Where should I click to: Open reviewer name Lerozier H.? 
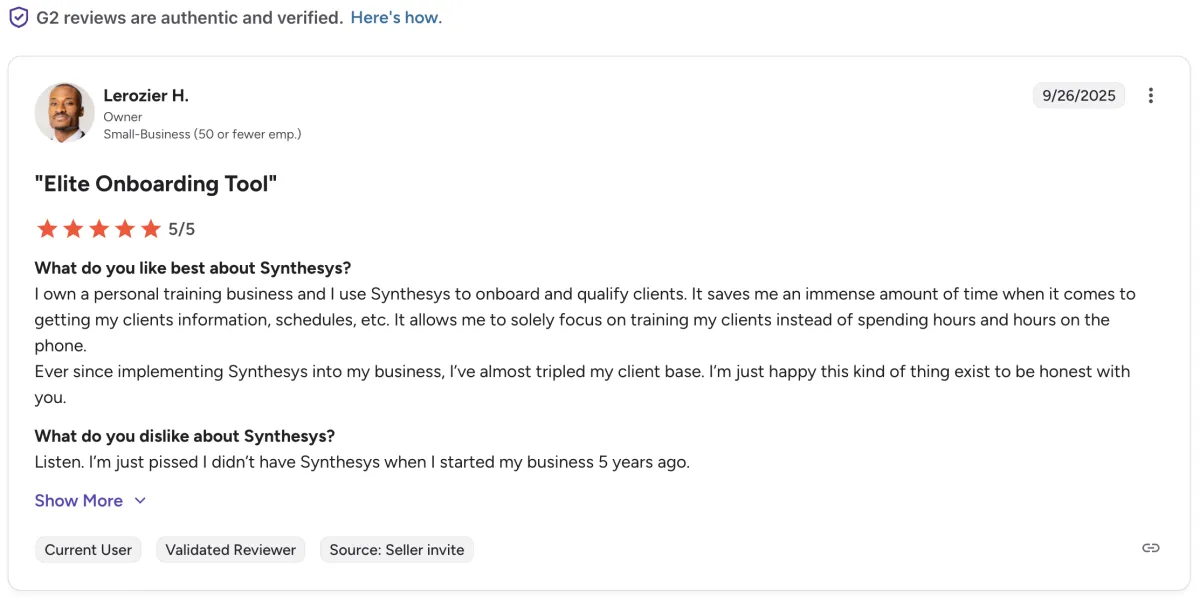[x=146, y=95]
